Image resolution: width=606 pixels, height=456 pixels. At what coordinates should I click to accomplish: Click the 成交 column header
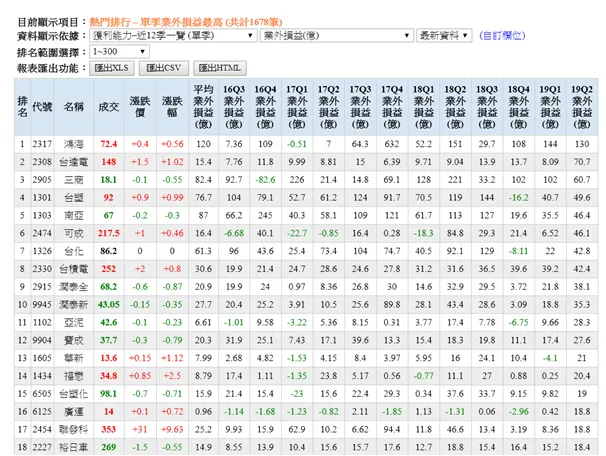click(x=109, y=107)
